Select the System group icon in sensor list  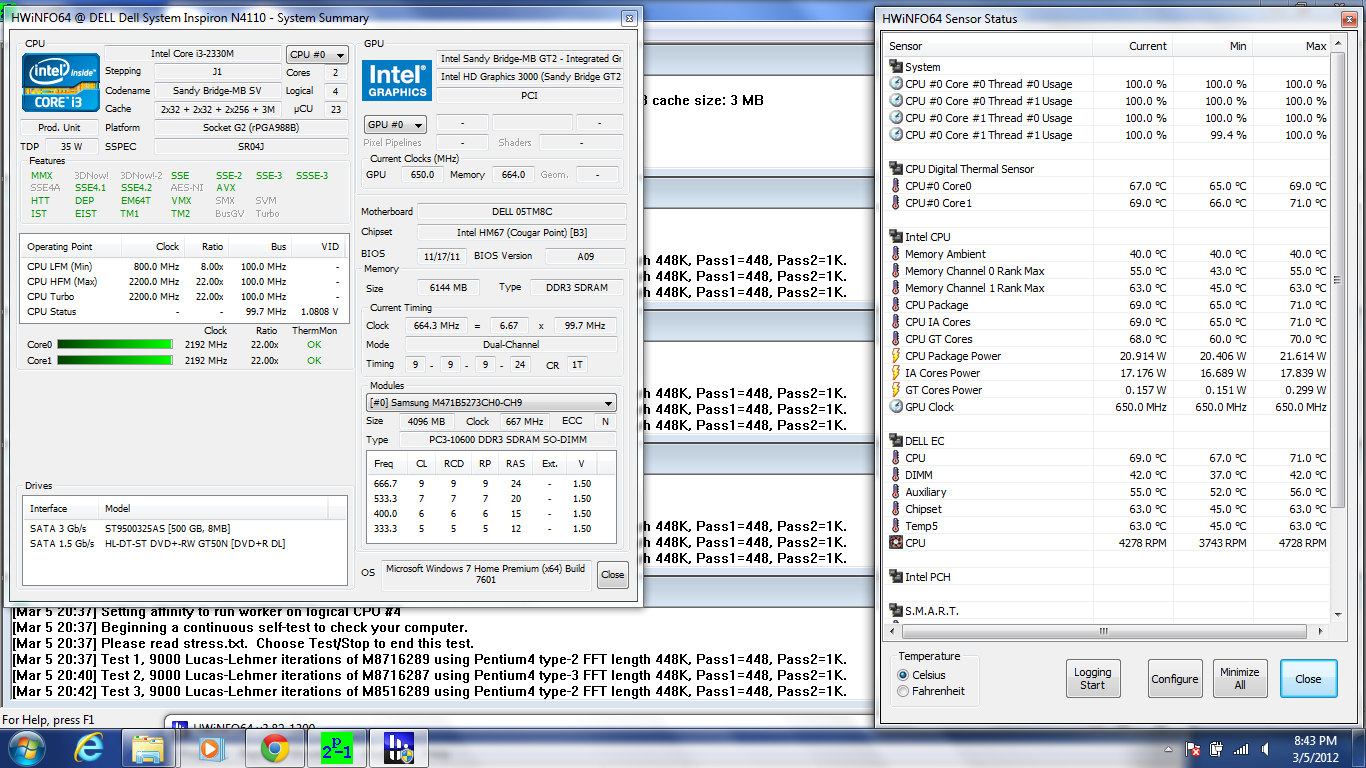[x=896, y=67]
